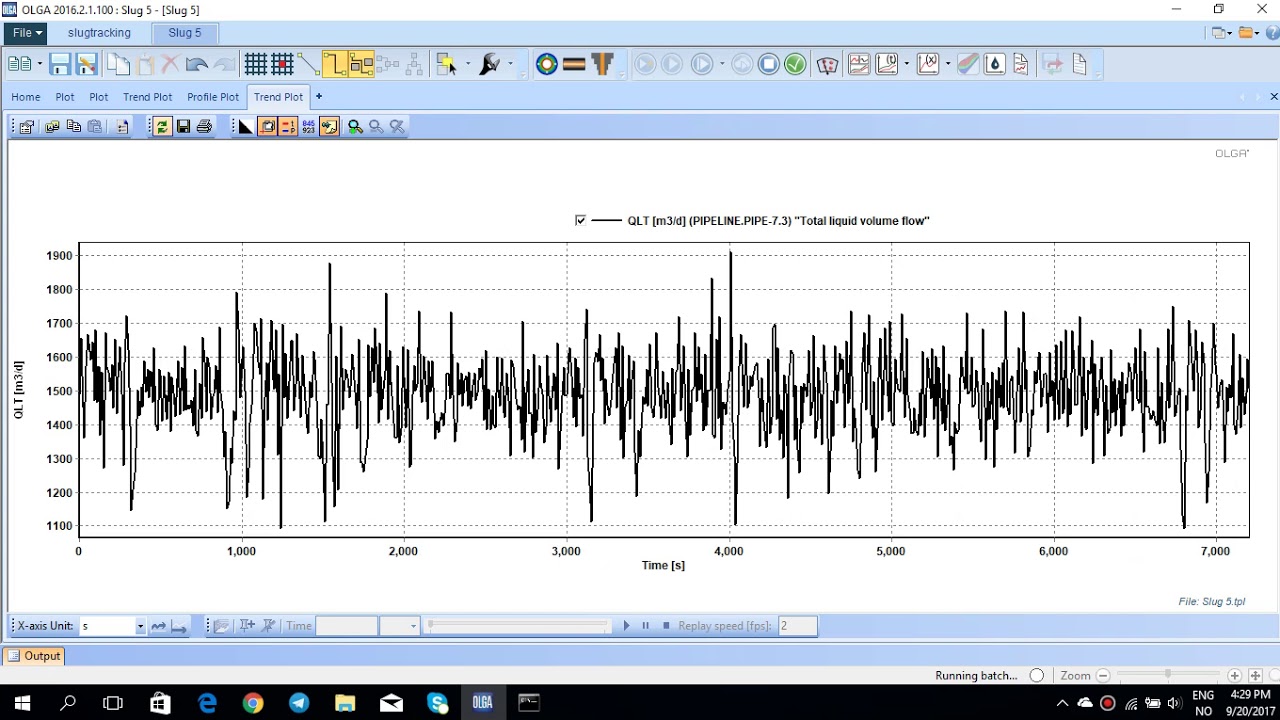Expand the new case dropdown arrow
The height and width of the screenshot is (720, 1280).
coord(39,65)
